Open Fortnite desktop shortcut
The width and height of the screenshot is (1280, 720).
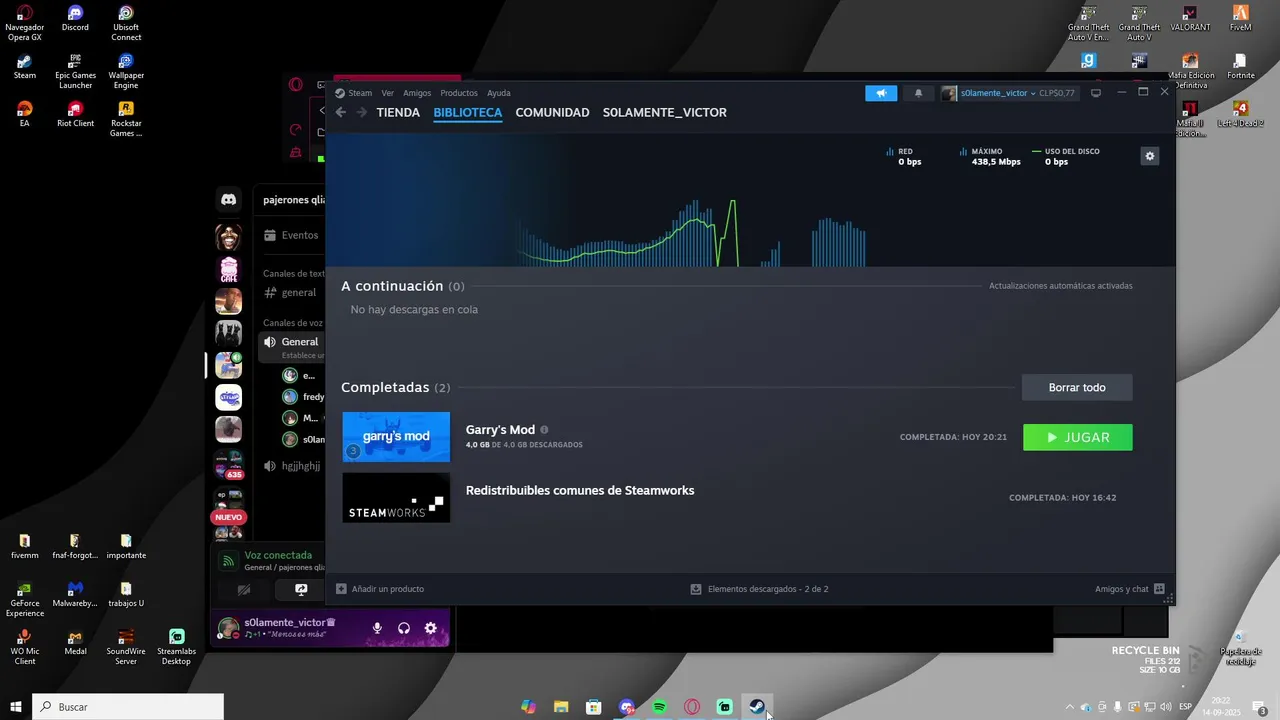pos(1241,65)
